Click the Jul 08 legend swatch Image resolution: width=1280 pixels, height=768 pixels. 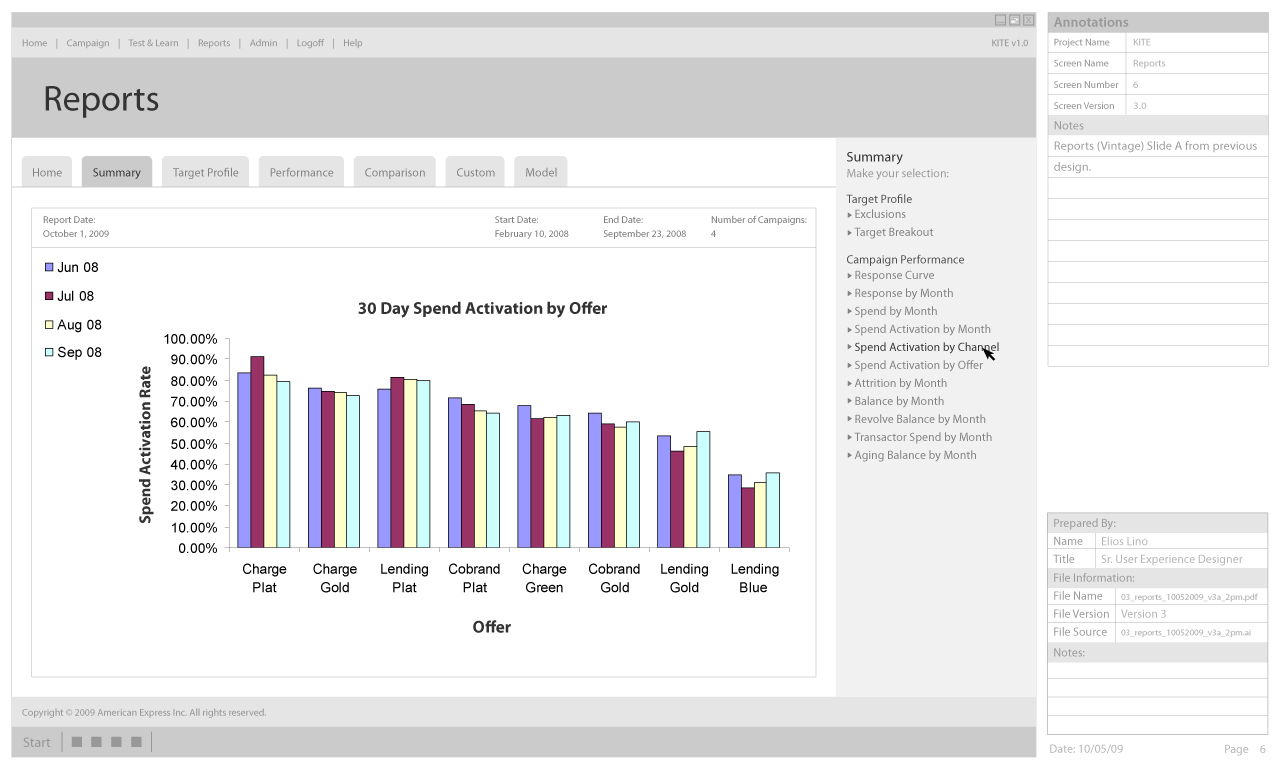click(x=49, y=296)
